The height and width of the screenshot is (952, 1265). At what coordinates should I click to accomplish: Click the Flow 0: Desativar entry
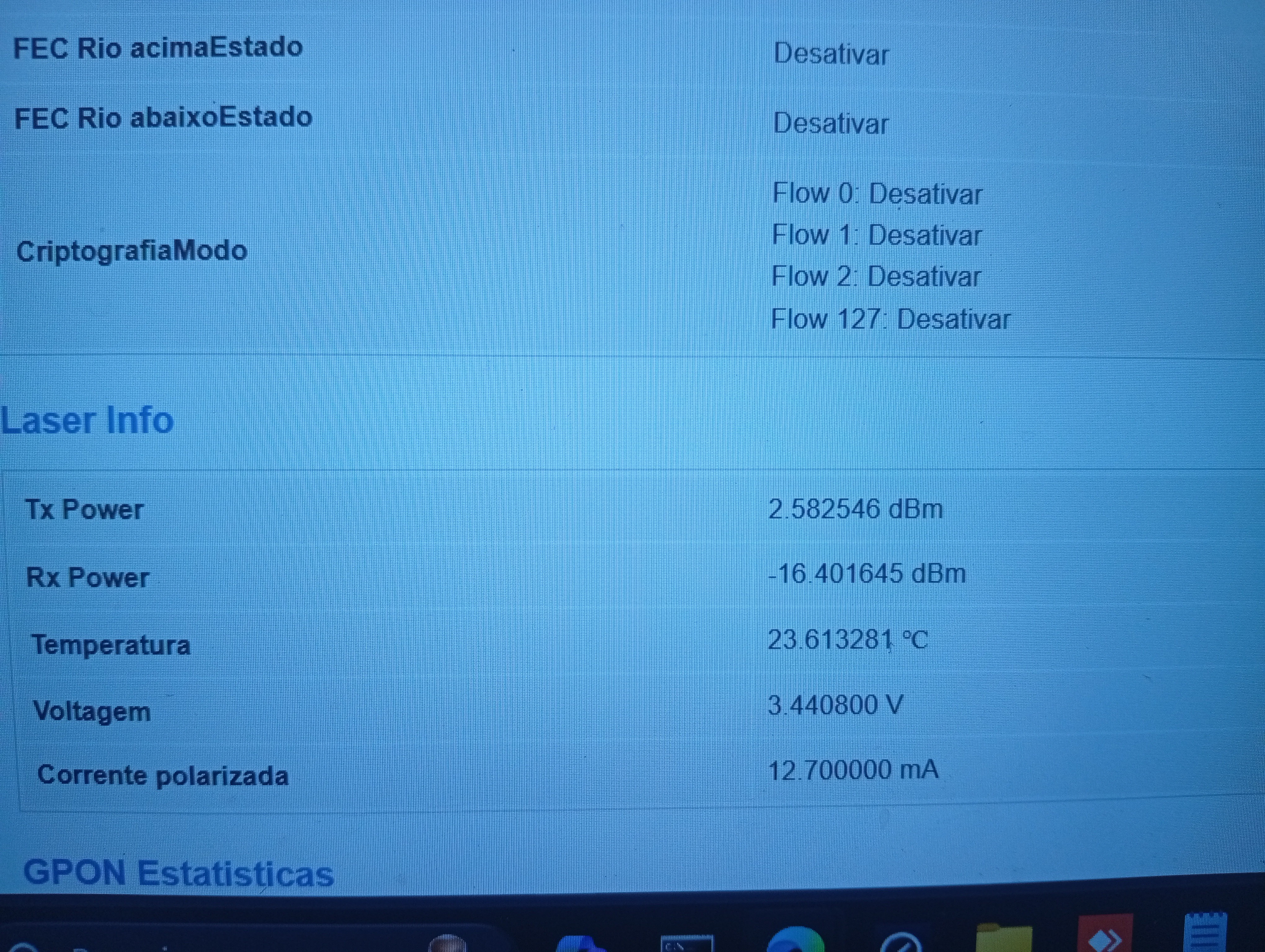877,194
